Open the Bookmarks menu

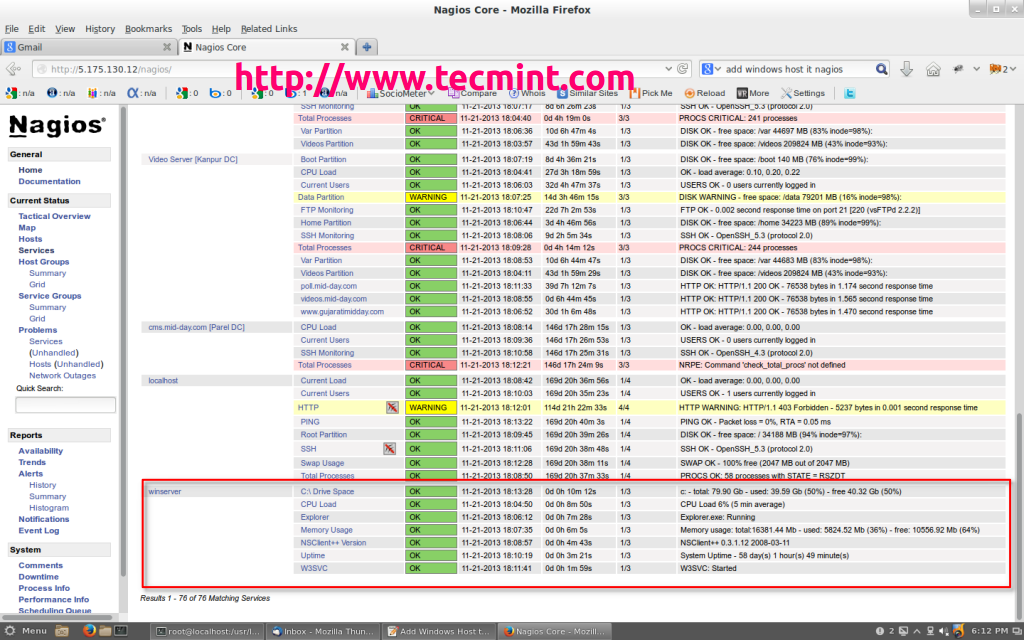[x=148, y=29]
